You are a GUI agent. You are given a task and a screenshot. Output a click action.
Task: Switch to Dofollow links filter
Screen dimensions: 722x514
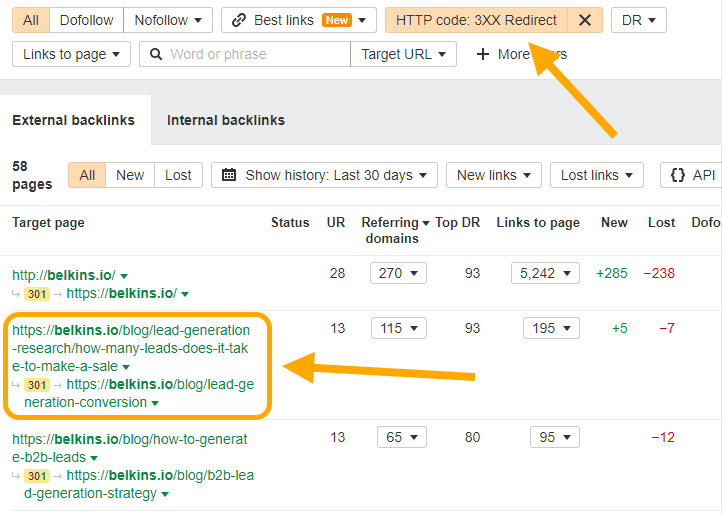pos(86,19)
